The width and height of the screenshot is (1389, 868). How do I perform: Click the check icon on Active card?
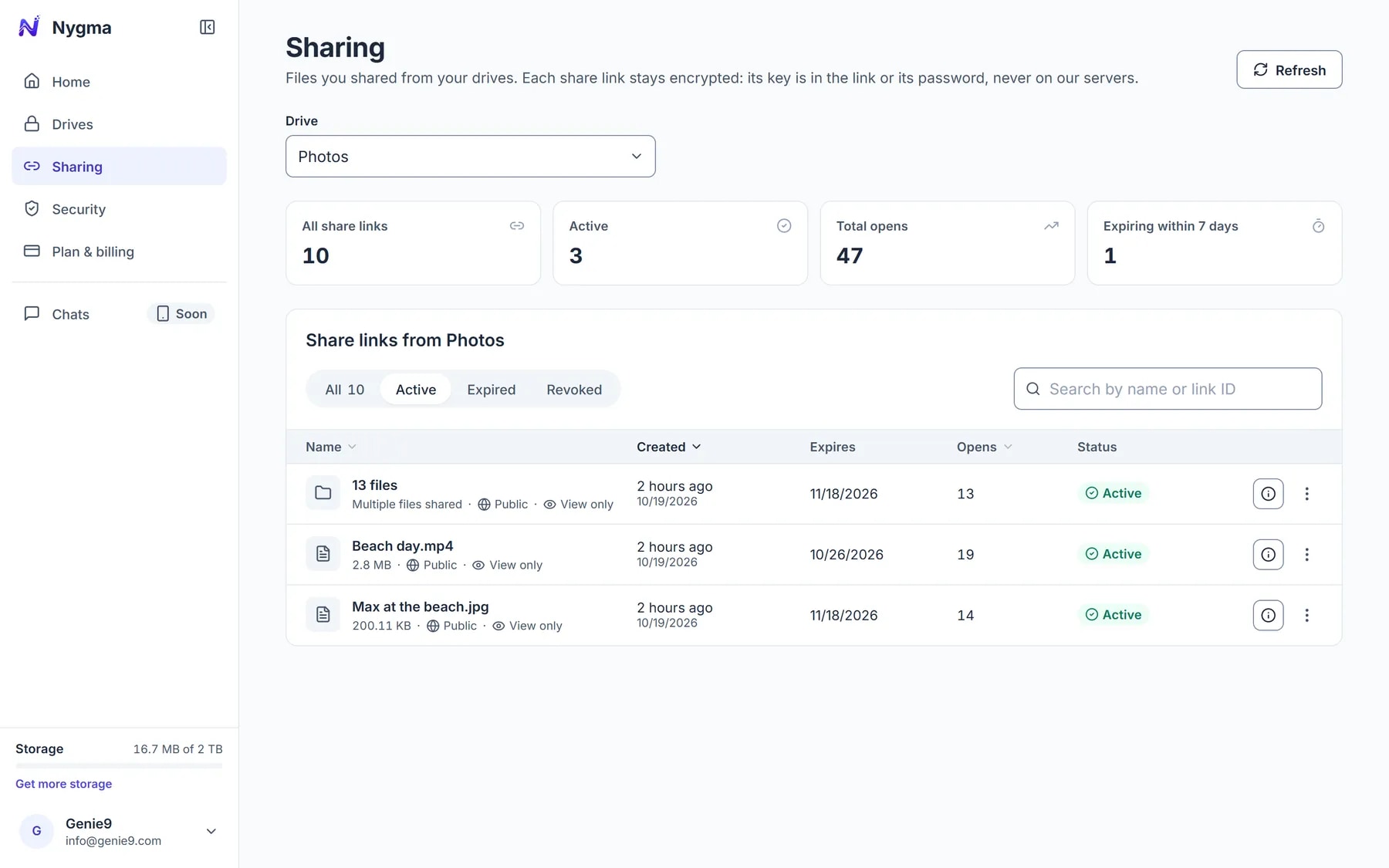[x=784, y=226]
